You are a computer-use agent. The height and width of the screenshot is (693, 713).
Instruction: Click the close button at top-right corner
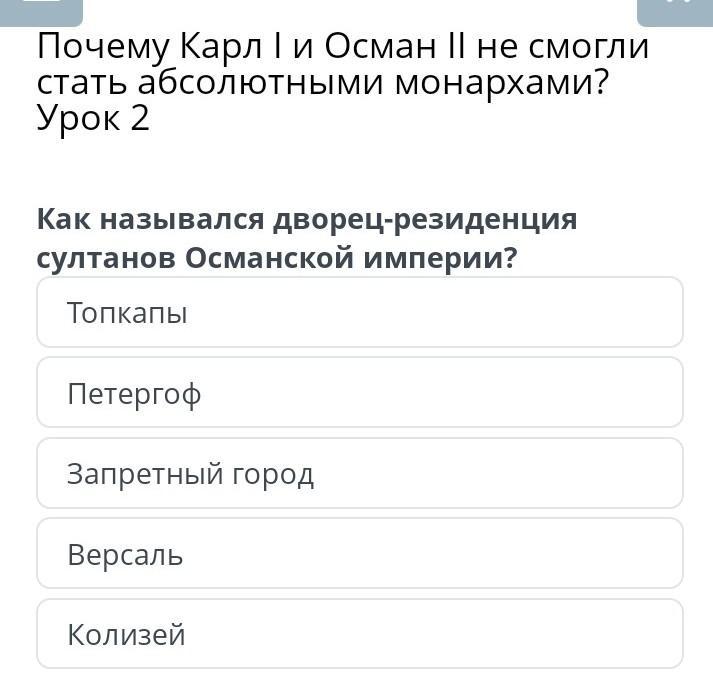pyautogui.click(x=674, y=8)
